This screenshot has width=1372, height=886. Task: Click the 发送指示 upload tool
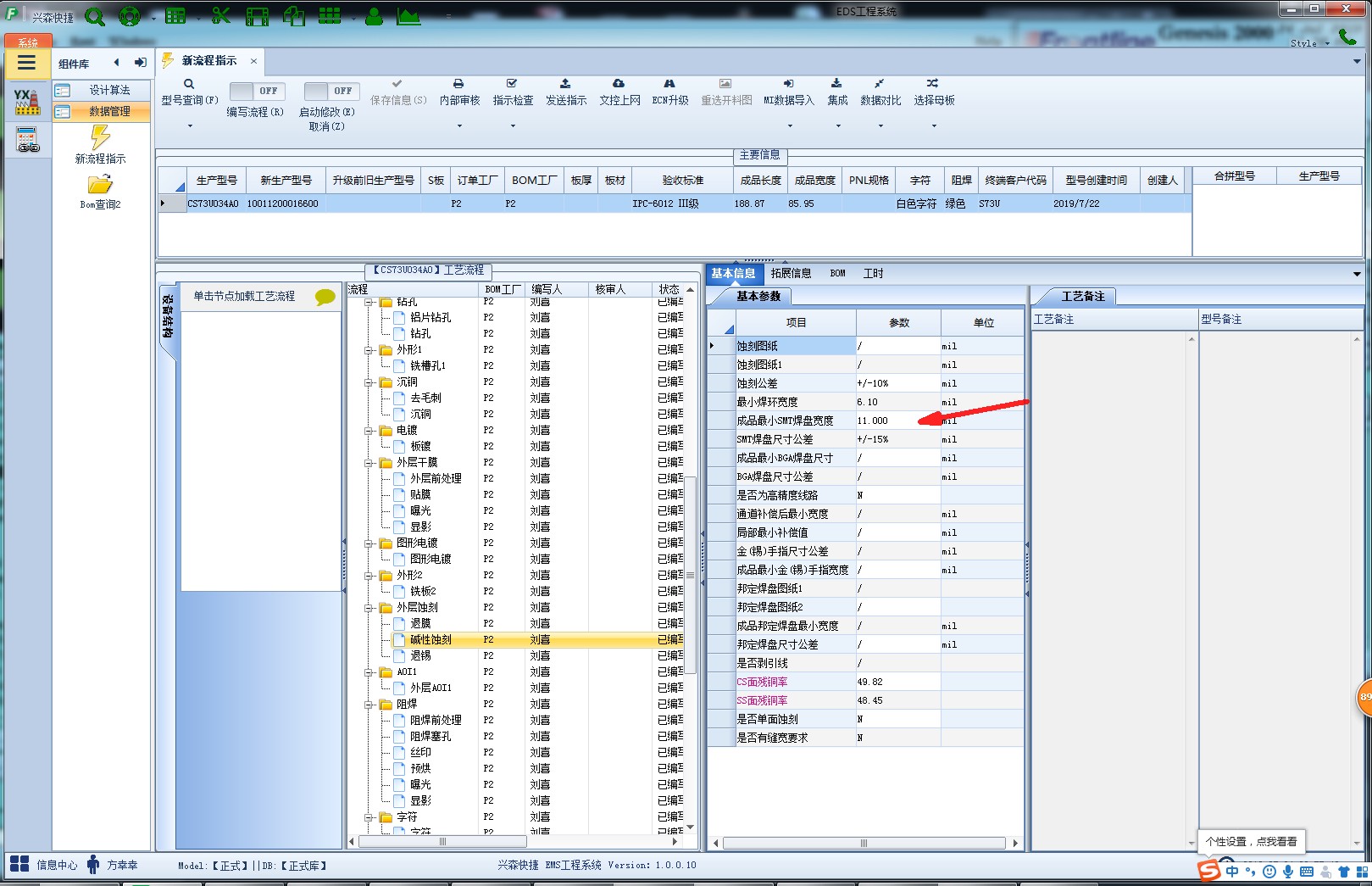point(566,92)
